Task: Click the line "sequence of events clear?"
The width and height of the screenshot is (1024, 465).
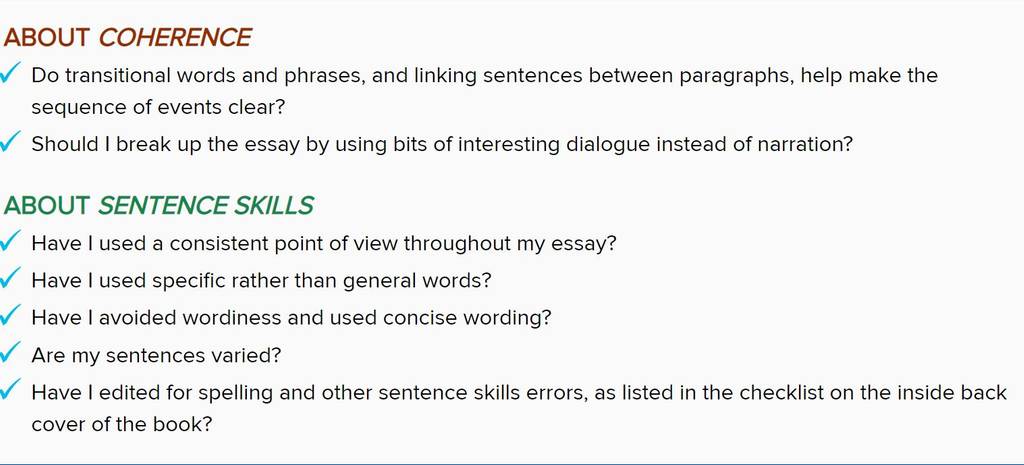Action: [159, 107]
